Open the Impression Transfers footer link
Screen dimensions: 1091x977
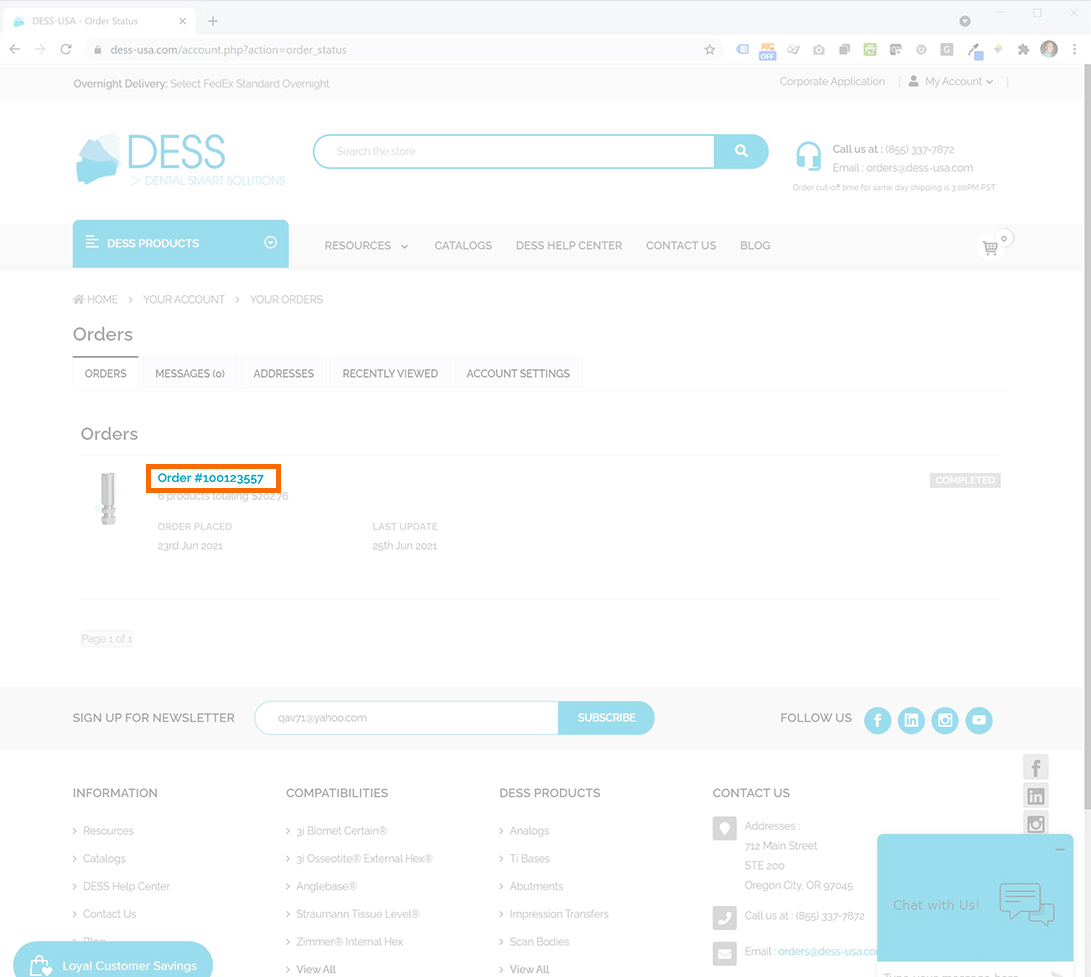tap(559, 914)
